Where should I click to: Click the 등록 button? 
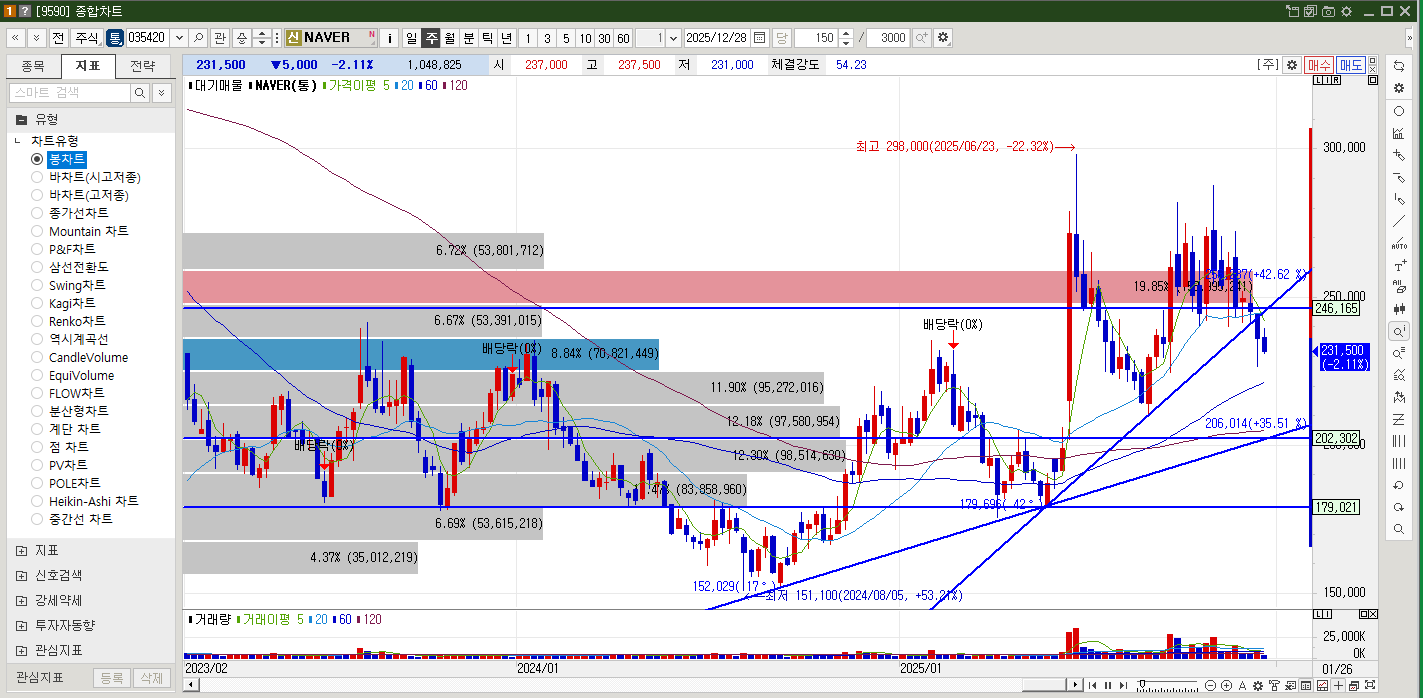point(112,678)
